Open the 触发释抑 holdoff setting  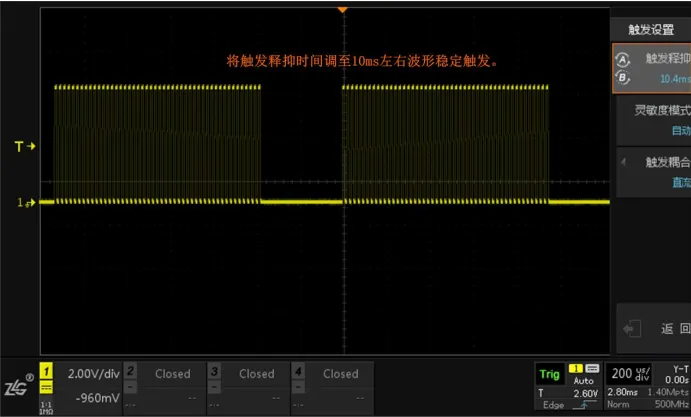(652, 68)
